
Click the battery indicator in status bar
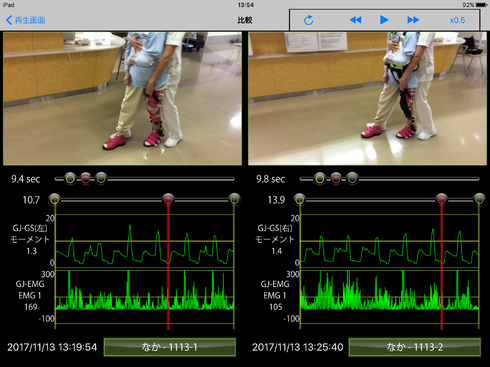pos(481,5)
